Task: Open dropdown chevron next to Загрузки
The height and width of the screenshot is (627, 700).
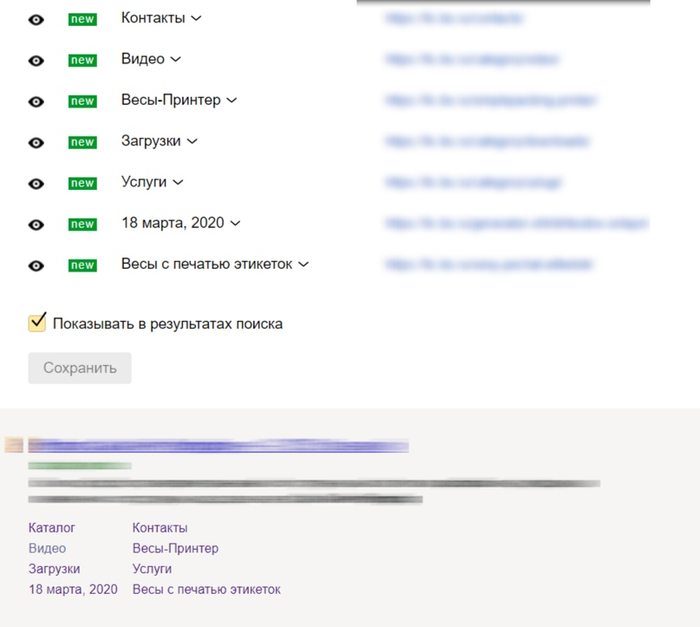Action: [x=192, y=141]
